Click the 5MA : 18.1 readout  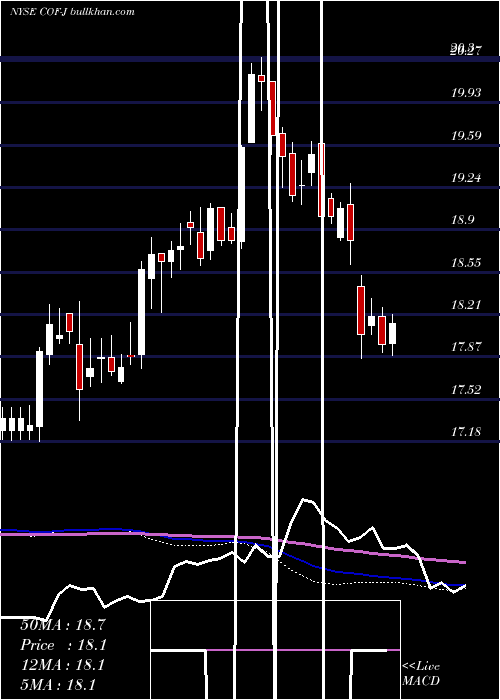(x=58, y=685)
